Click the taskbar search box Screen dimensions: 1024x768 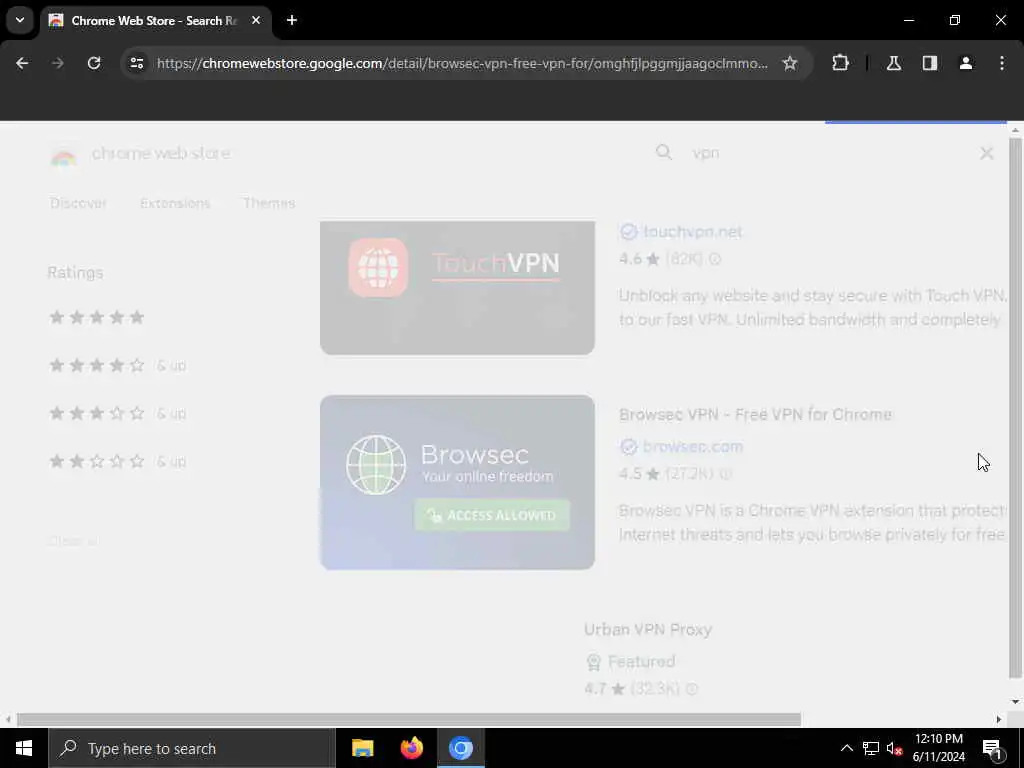pyautogui.click(x=192, y=748)
